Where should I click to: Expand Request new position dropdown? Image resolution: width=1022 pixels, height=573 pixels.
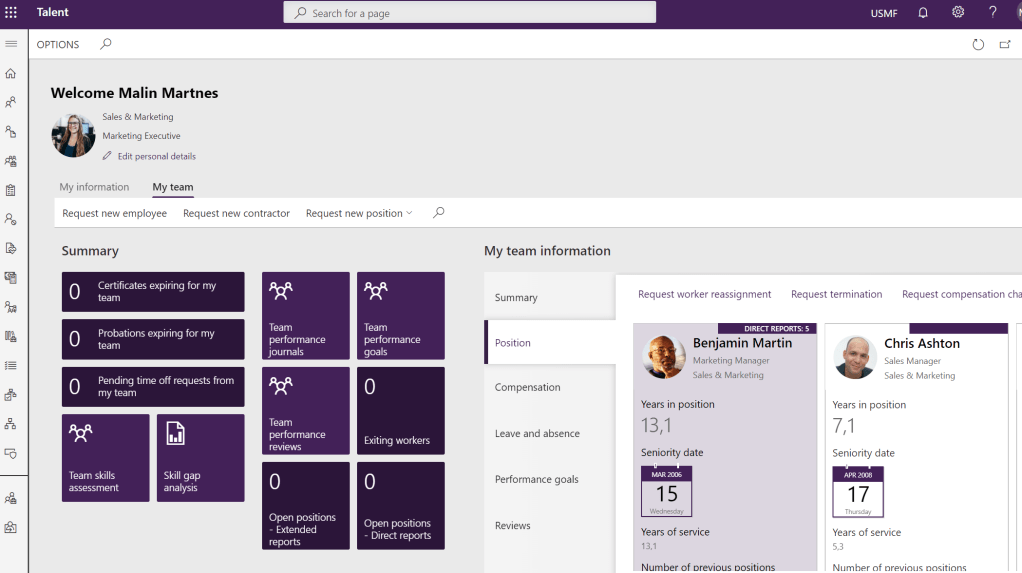tap(359, 213)
